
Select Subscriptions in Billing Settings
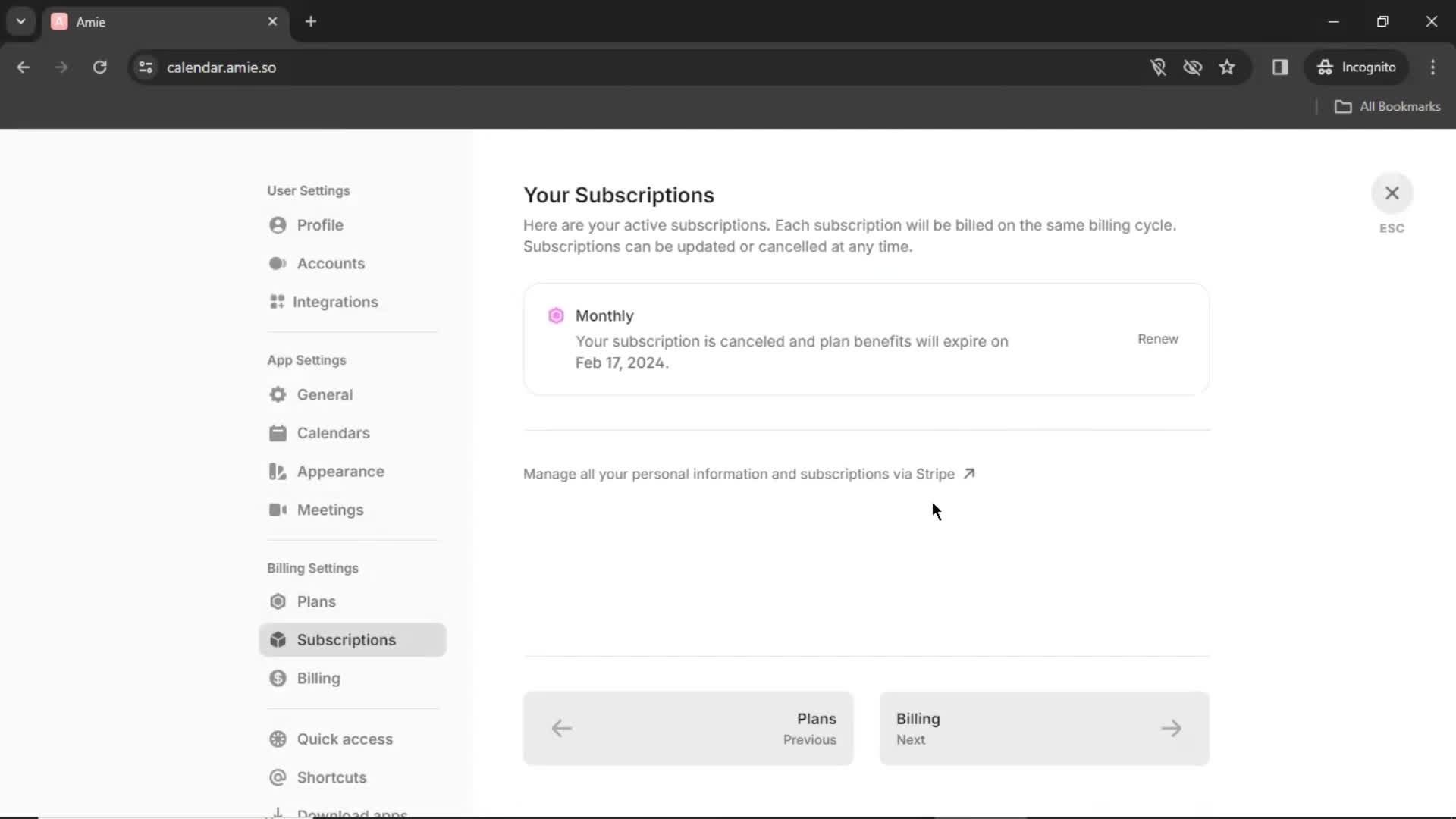346,640
